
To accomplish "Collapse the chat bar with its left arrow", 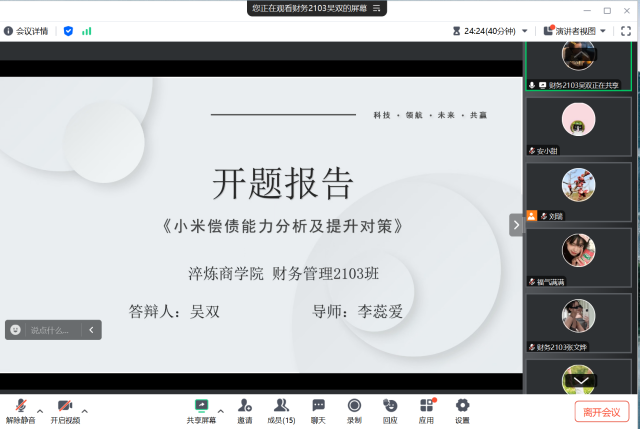I will 91,330.
